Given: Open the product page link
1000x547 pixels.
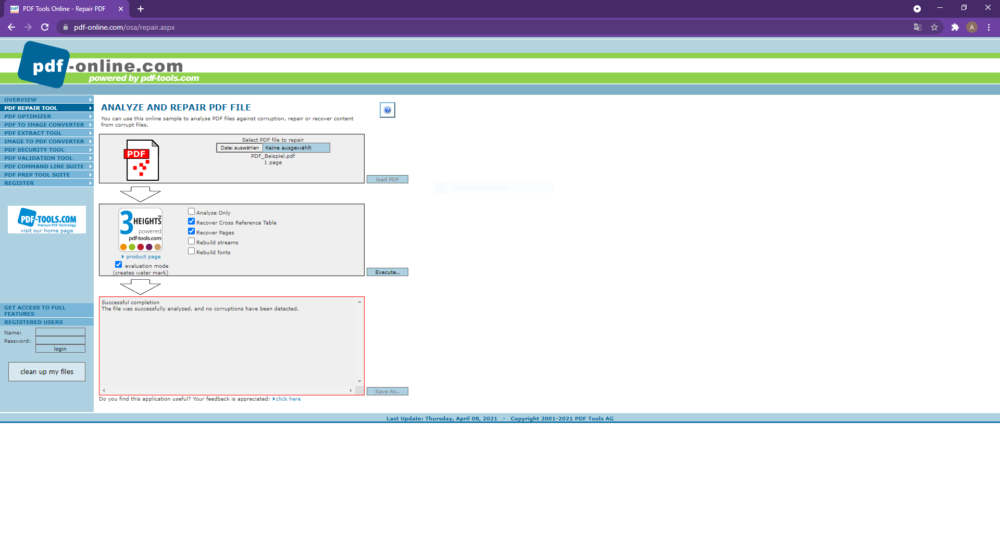Looking at the screenshot, I should pyautogui.click(x=142, y=256).
